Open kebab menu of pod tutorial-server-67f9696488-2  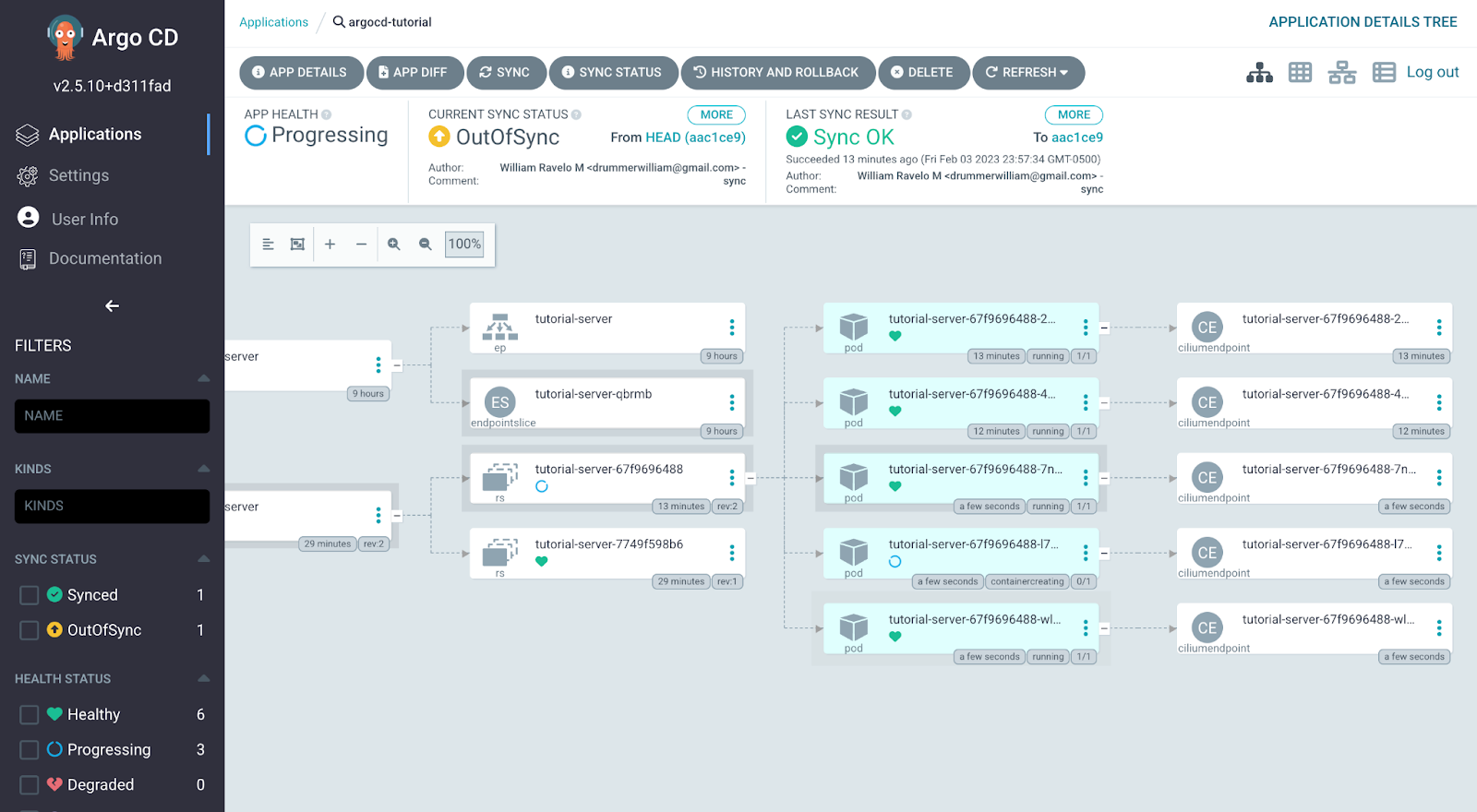click(1086, 328)
